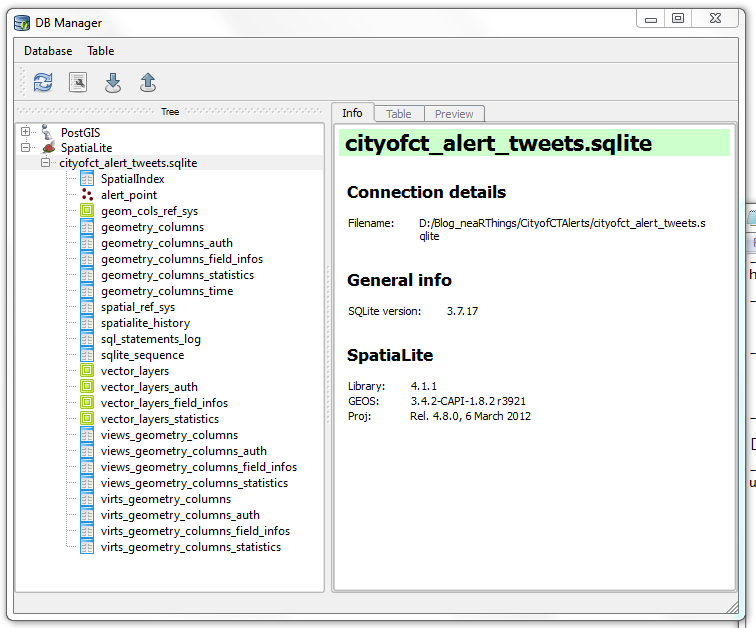
Task: Click the virts_geometry_columns_statistics table icon
Action: [x=87, y=547]
